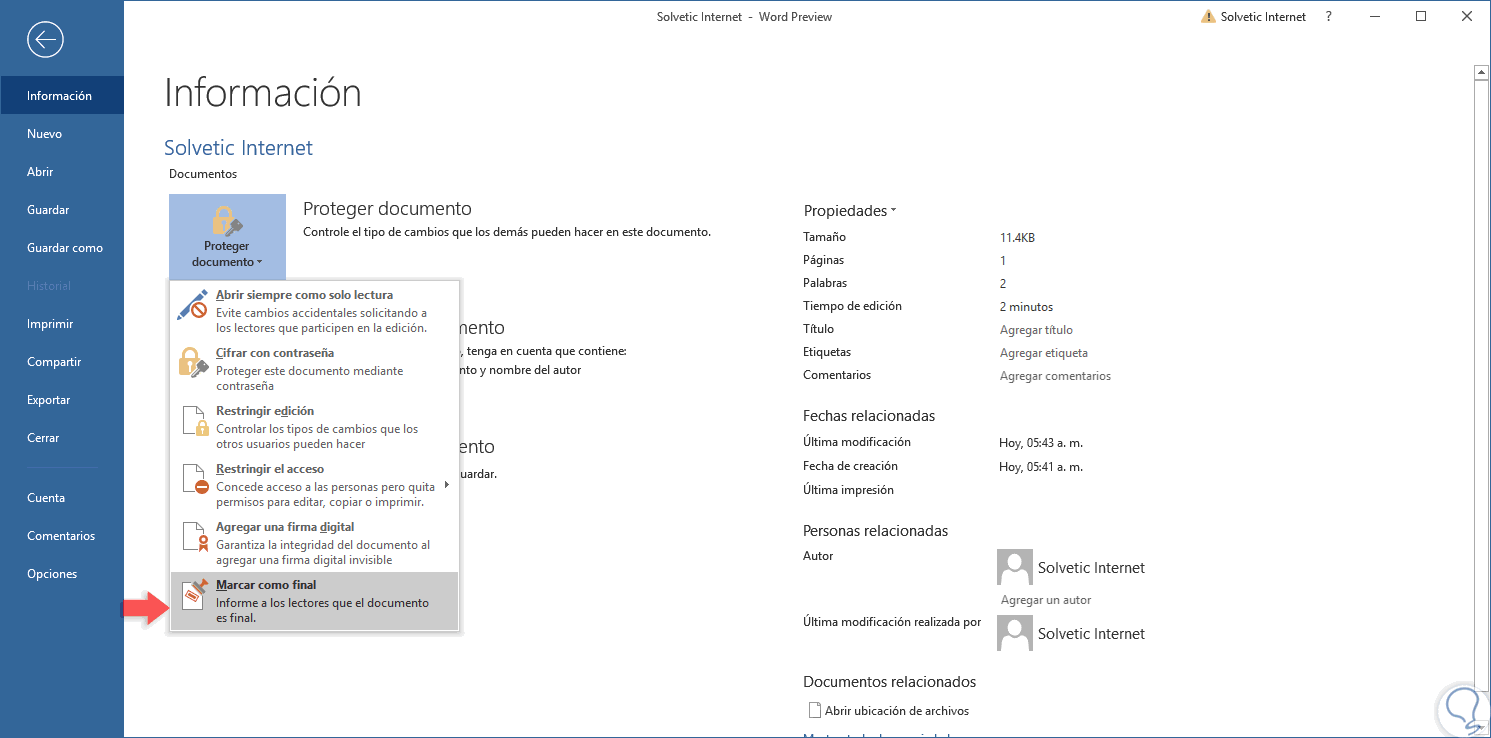Click the file icon beside Abrir ubicación de archivos
The height and width of the screenshot is (738, 1491).
coord(814,711)
